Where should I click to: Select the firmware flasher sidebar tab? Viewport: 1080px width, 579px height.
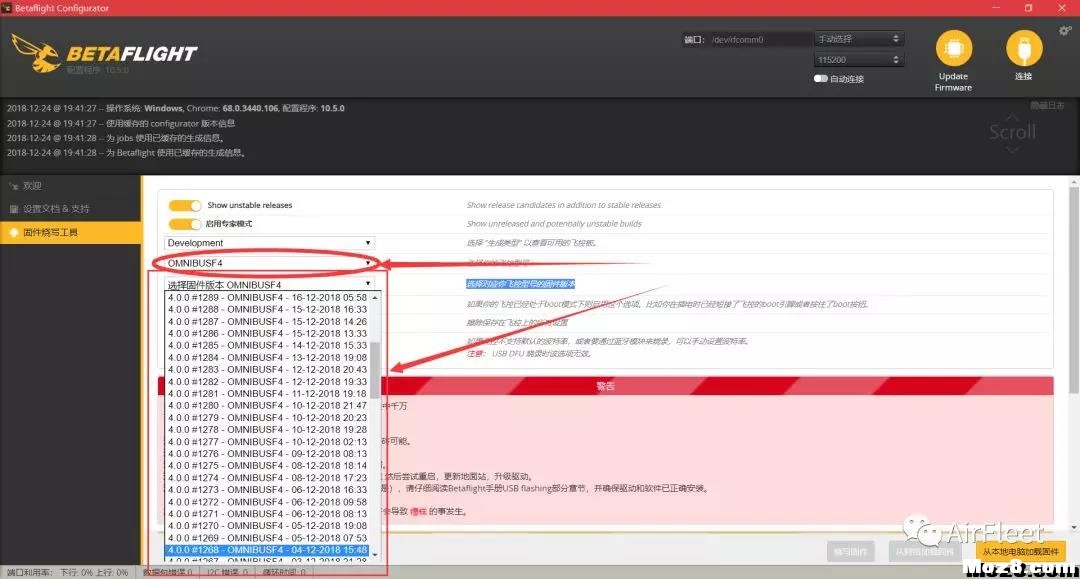[70, 232]
